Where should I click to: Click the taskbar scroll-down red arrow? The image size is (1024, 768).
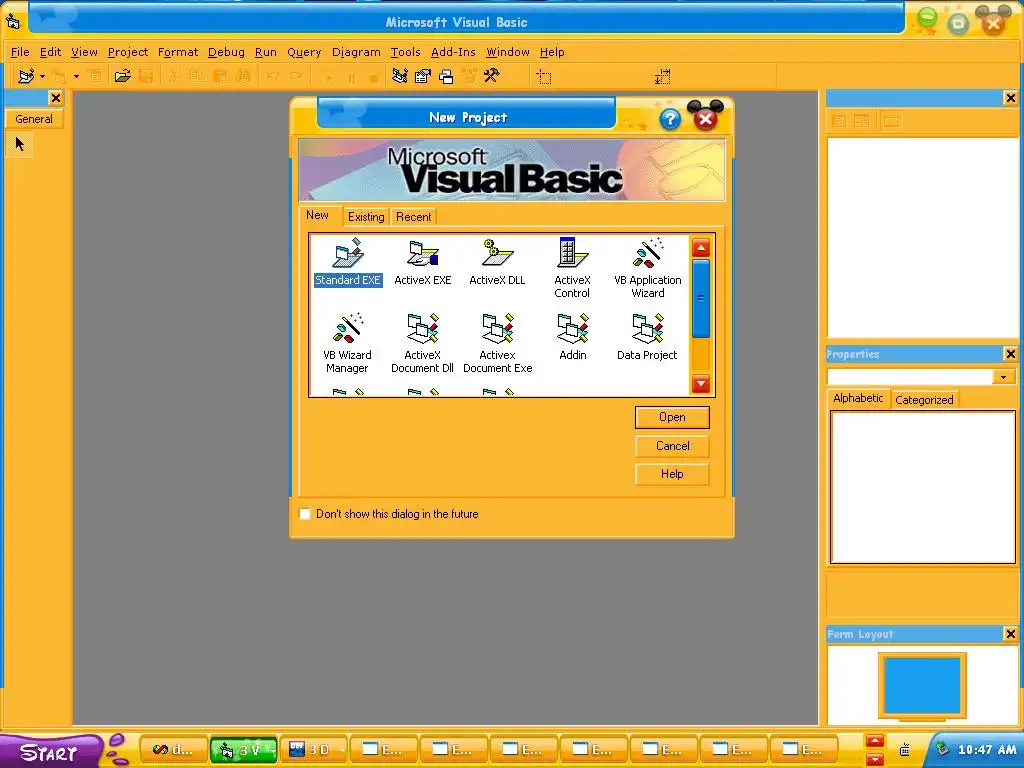tap(875, 759)
